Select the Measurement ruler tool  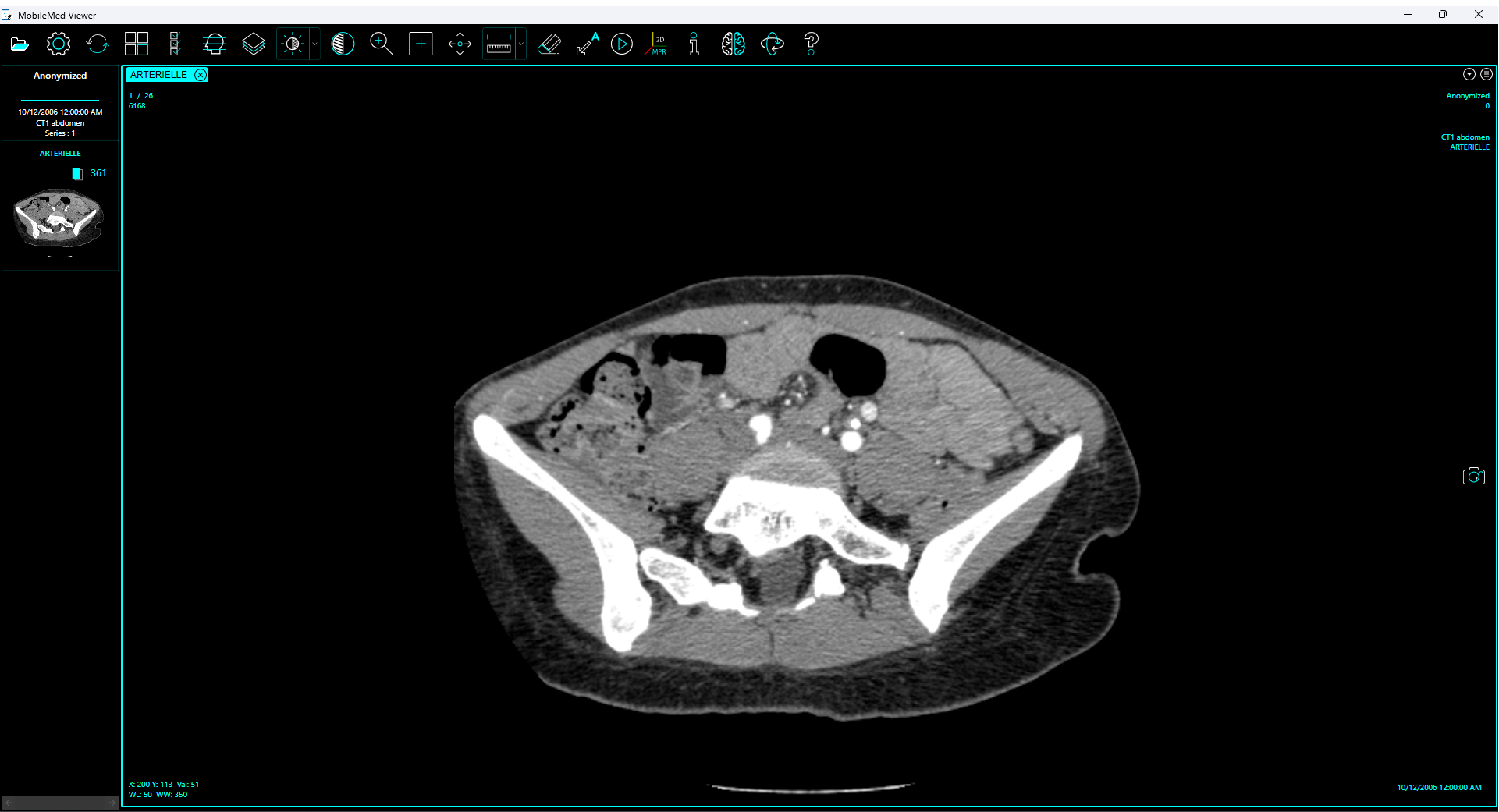[499, 44]
